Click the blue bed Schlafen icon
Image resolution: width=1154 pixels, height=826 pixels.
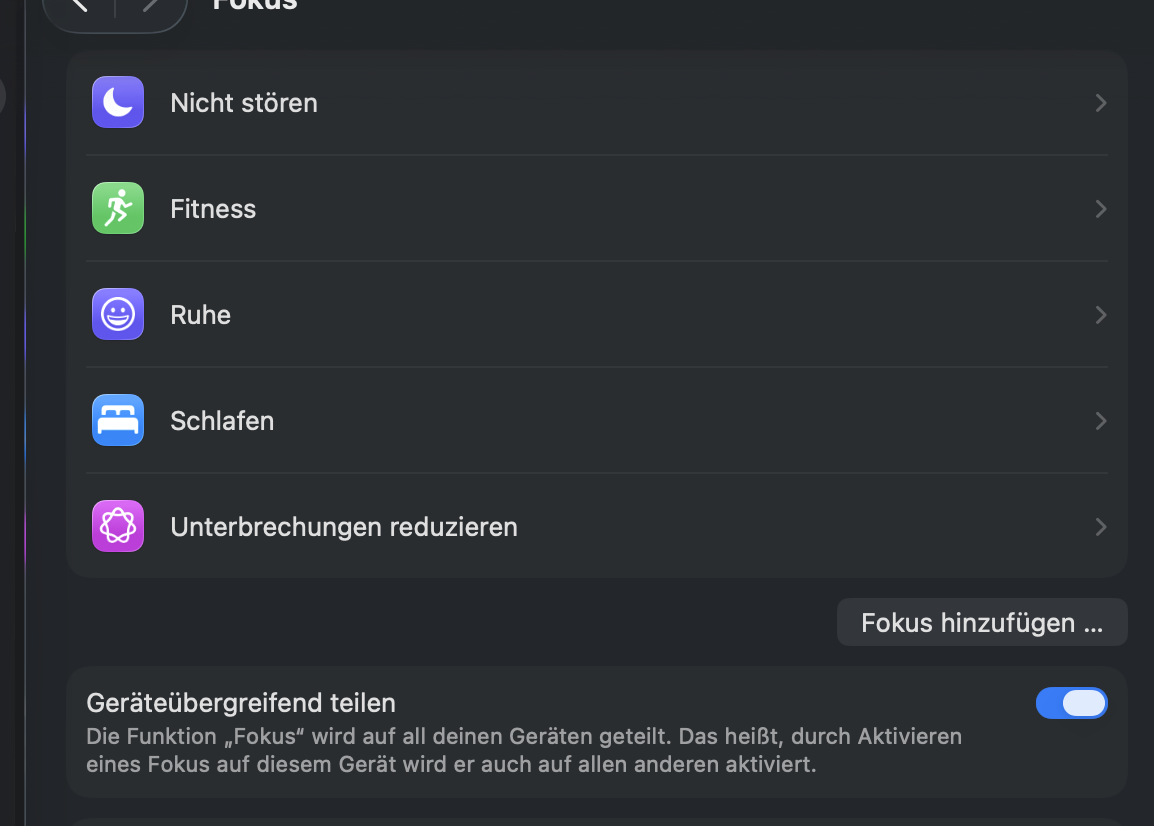tap(118, 421)
